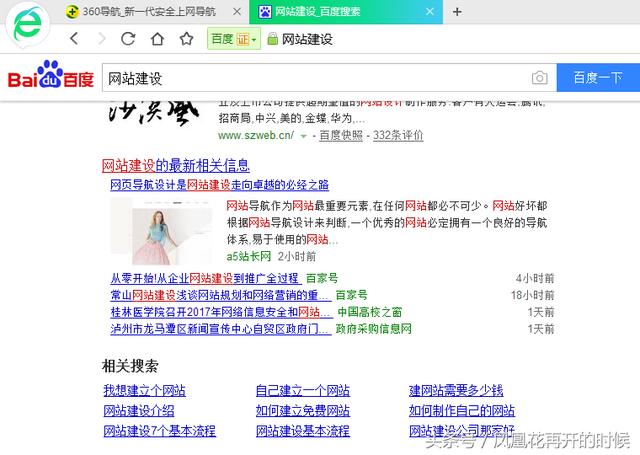Click the 4小时前 timestamp
Image resolution: width=640 pixels, height=455 pixels.
click(x=535, y=279)
